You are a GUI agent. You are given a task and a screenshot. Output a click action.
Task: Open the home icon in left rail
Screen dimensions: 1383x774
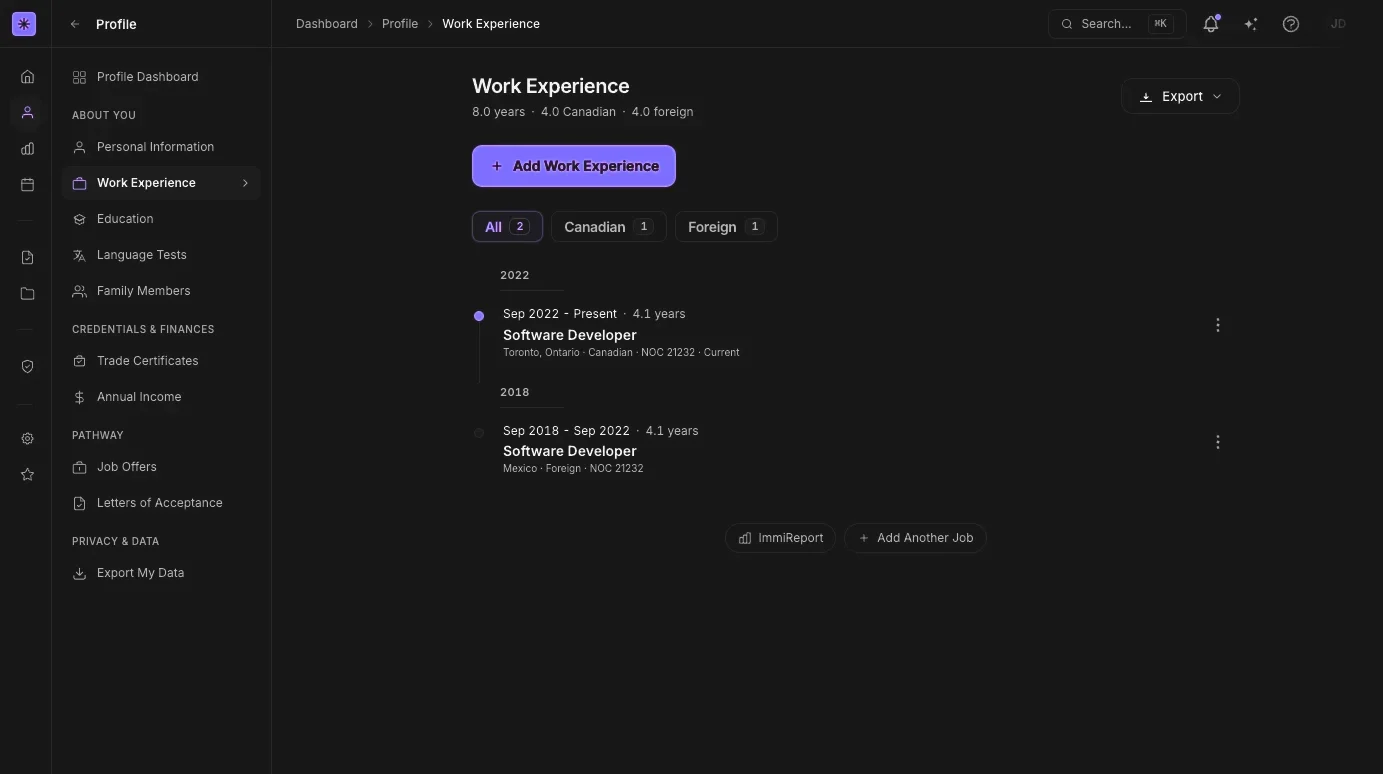point(27,77)
